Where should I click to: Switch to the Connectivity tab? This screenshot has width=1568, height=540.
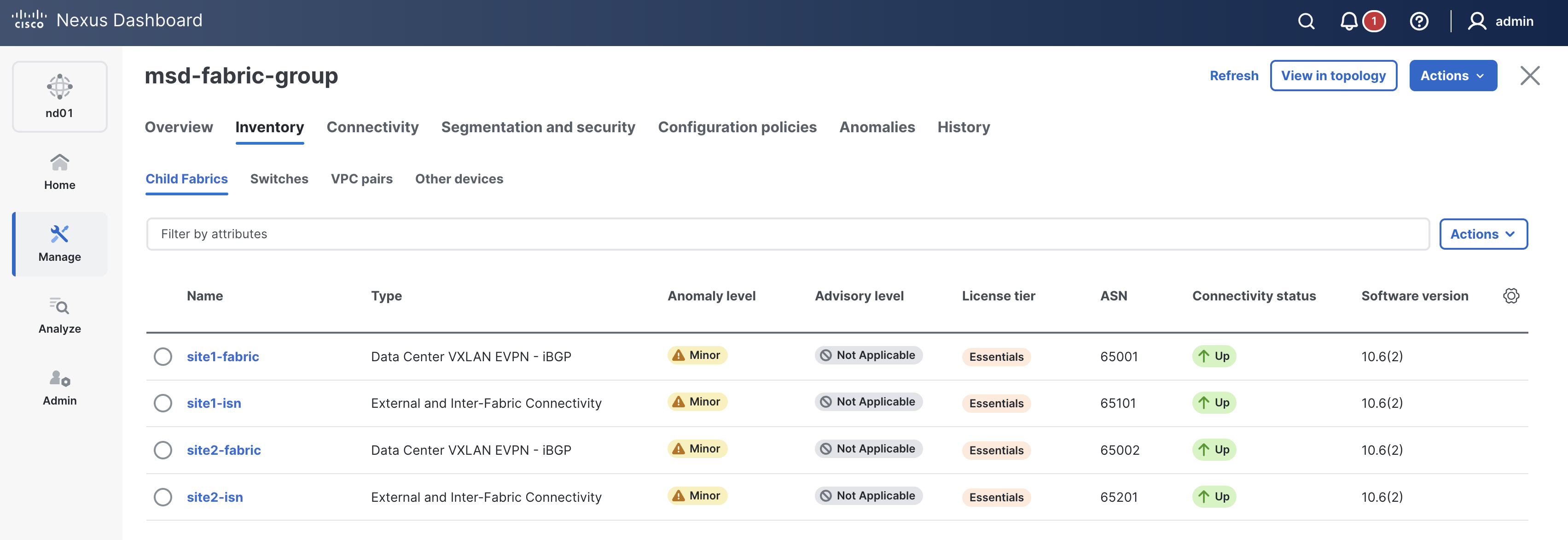tap(372, 127)
